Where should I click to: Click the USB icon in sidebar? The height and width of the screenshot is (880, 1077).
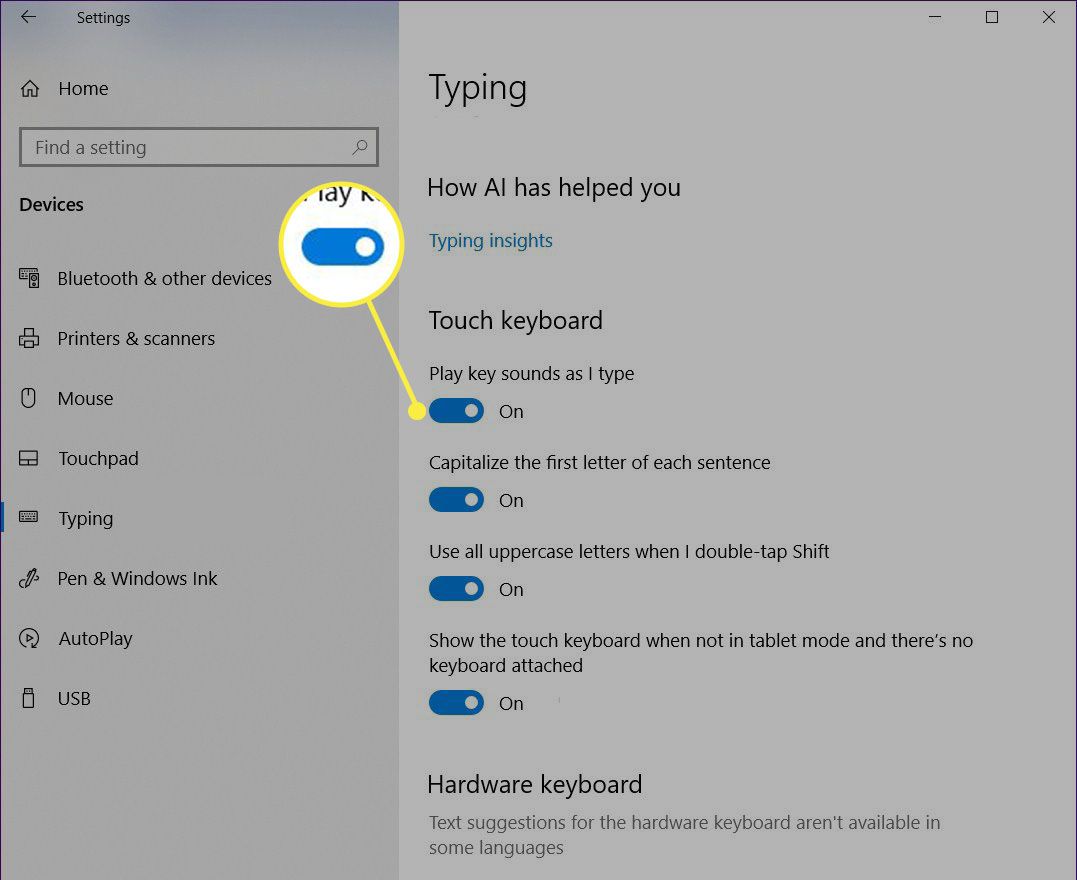tap(29, 698)
